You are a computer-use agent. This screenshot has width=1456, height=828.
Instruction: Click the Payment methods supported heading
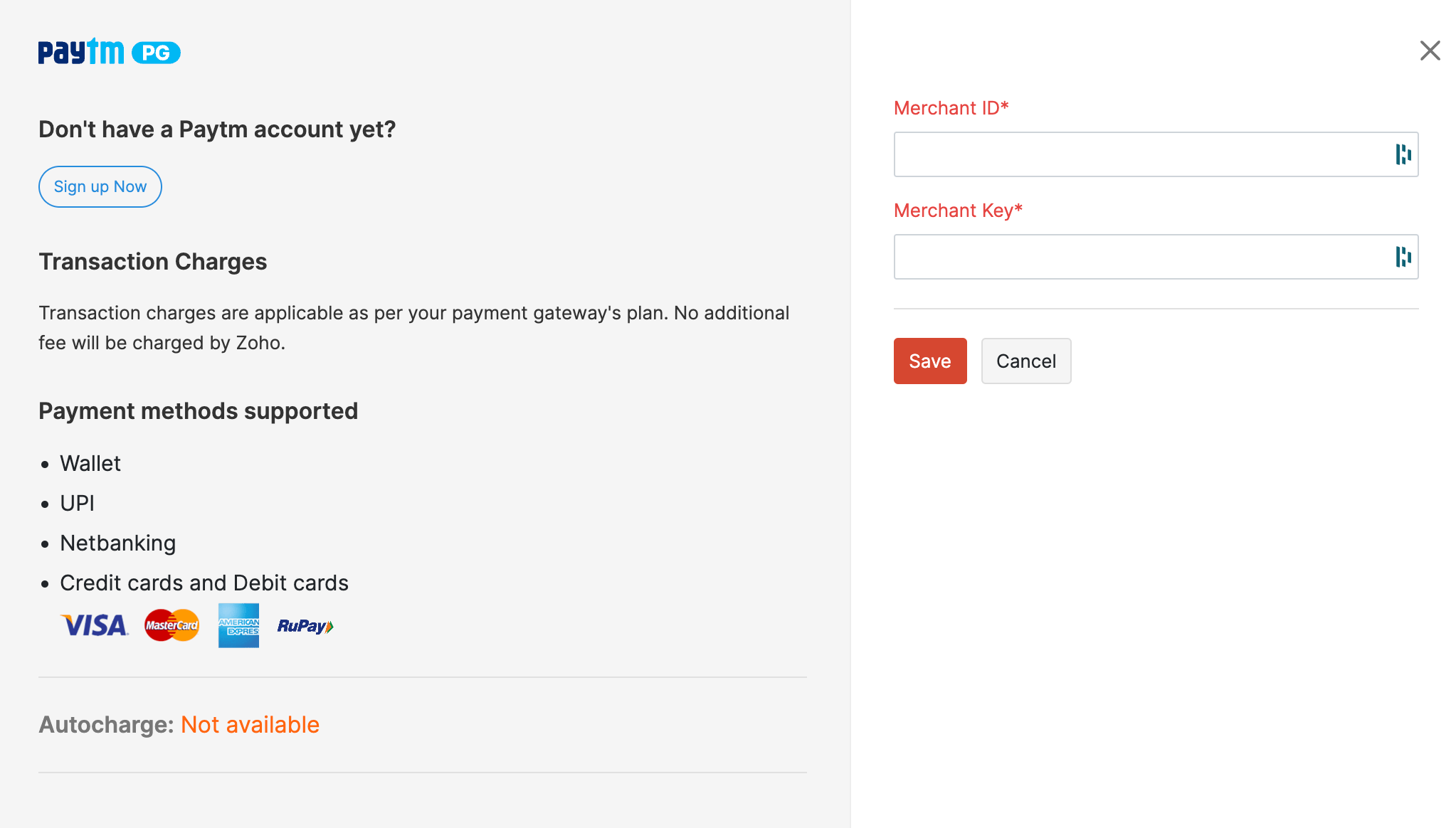[x=199, y=410]
